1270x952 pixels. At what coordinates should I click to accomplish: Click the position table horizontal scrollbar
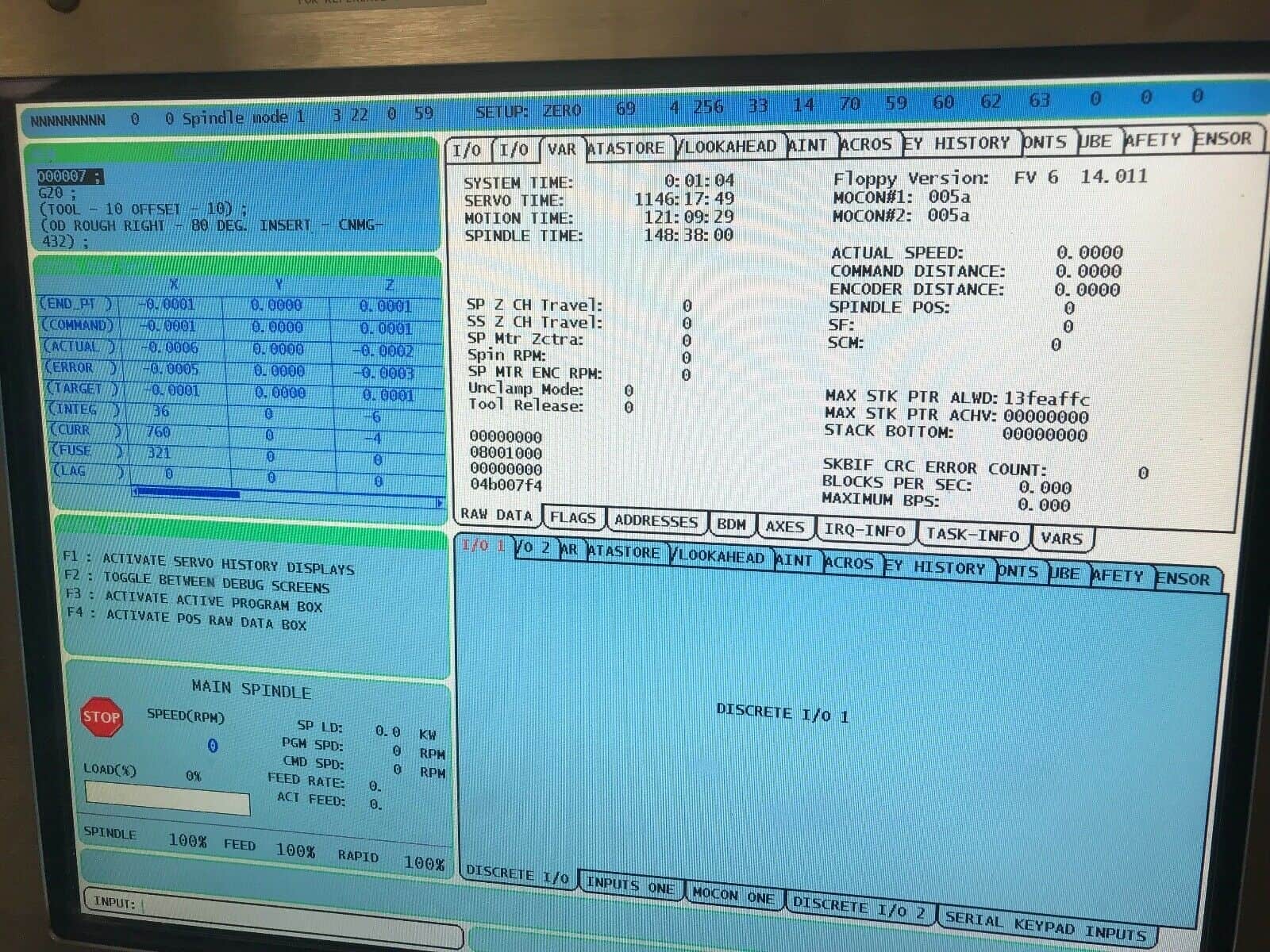[286, 496]
